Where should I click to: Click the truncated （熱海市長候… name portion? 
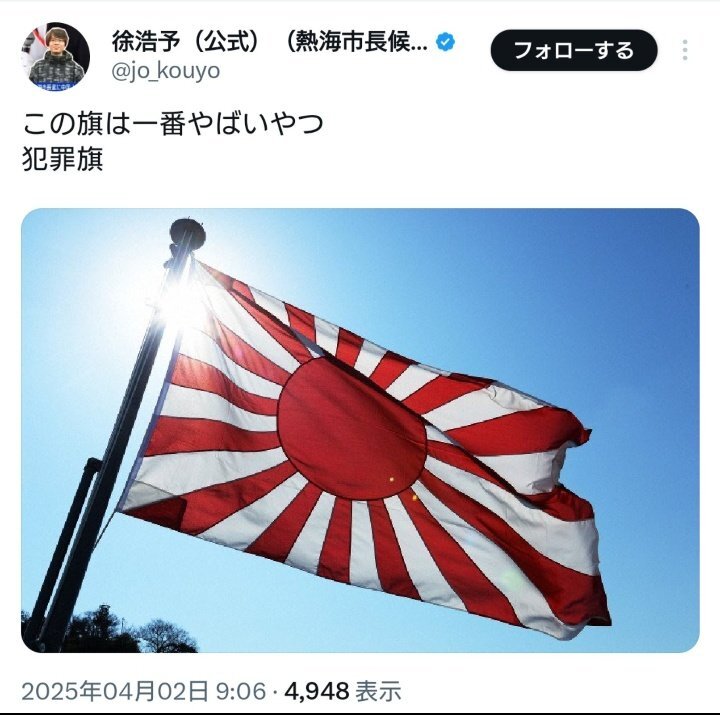pos(356,42)
